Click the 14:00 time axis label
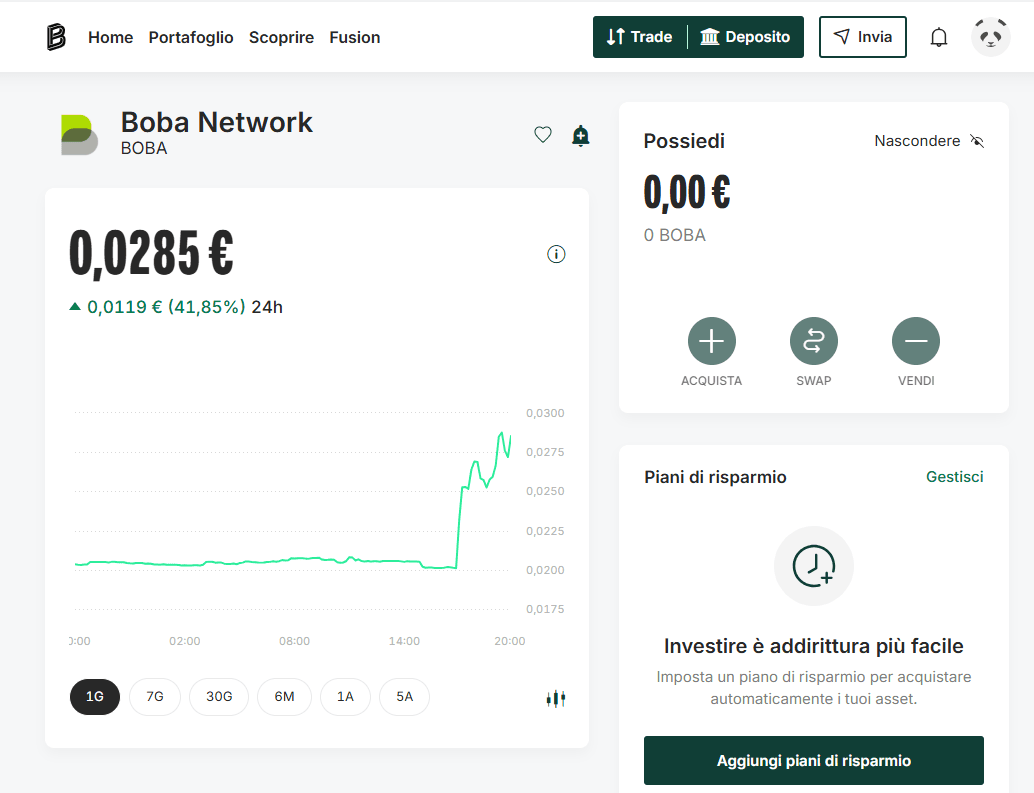 pos(404,641)
